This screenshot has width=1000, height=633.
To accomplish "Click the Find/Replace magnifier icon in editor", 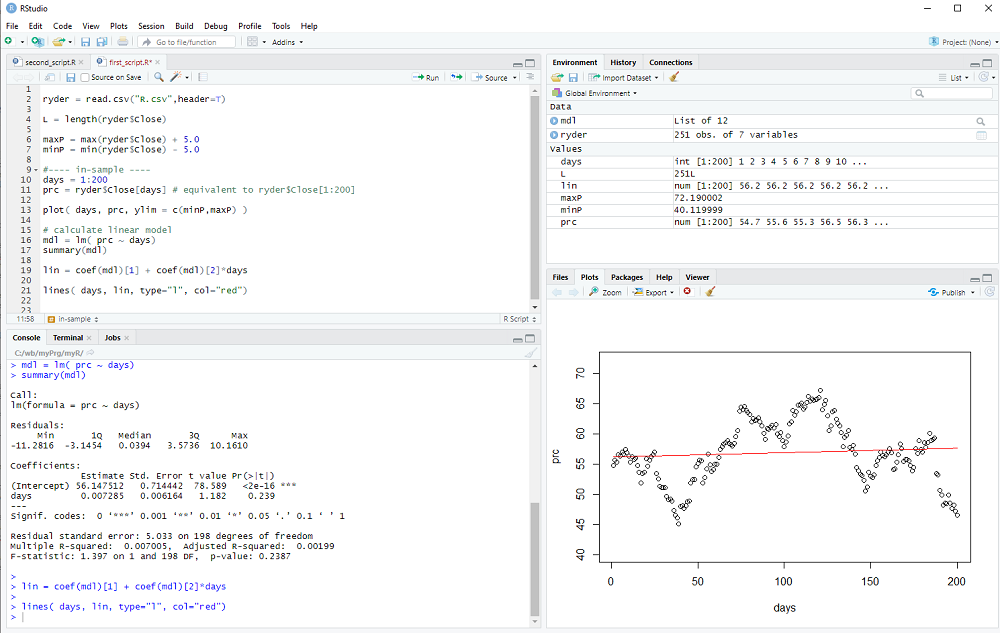I will [159, 77].
